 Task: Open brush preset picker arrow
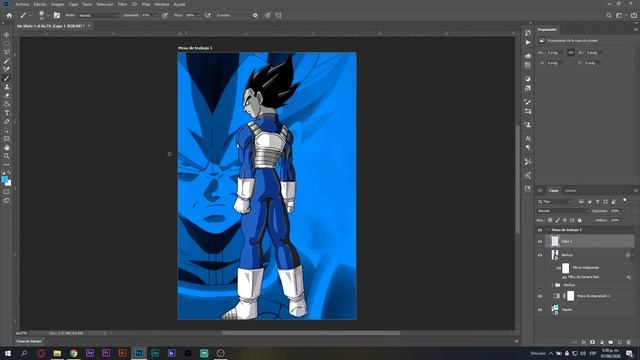[48, 16]
